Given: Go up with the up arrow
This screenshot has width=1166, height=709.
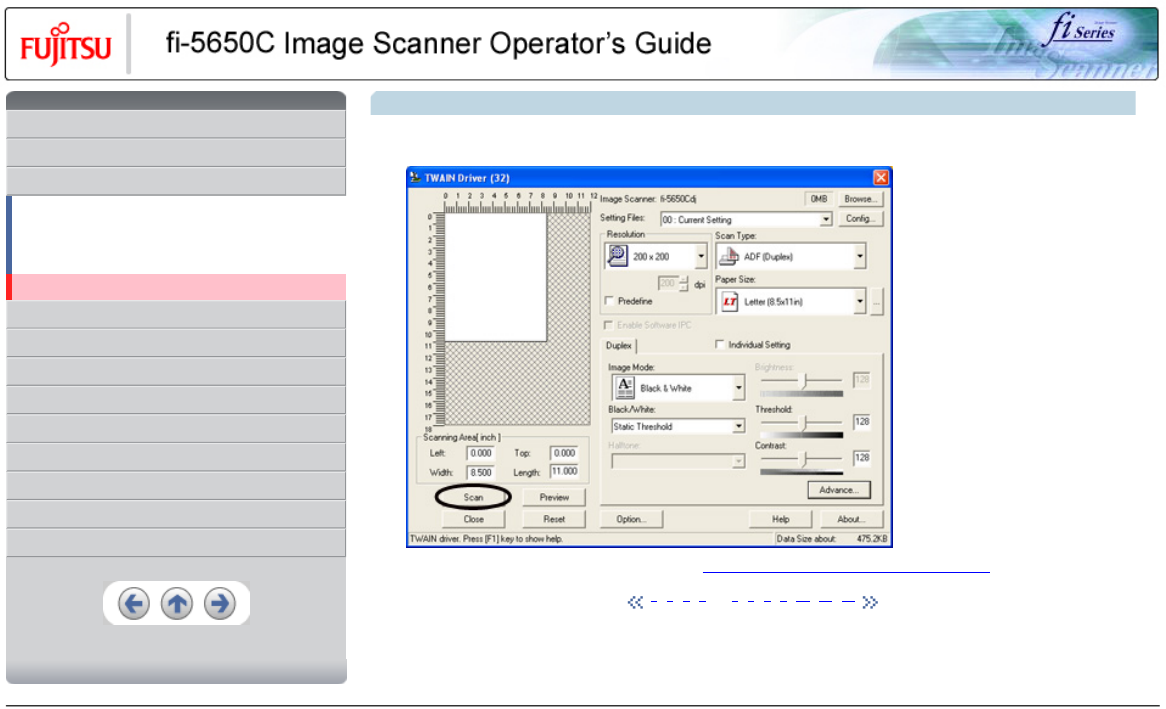Looking at the screenshot, I should [x=176, y=603].
